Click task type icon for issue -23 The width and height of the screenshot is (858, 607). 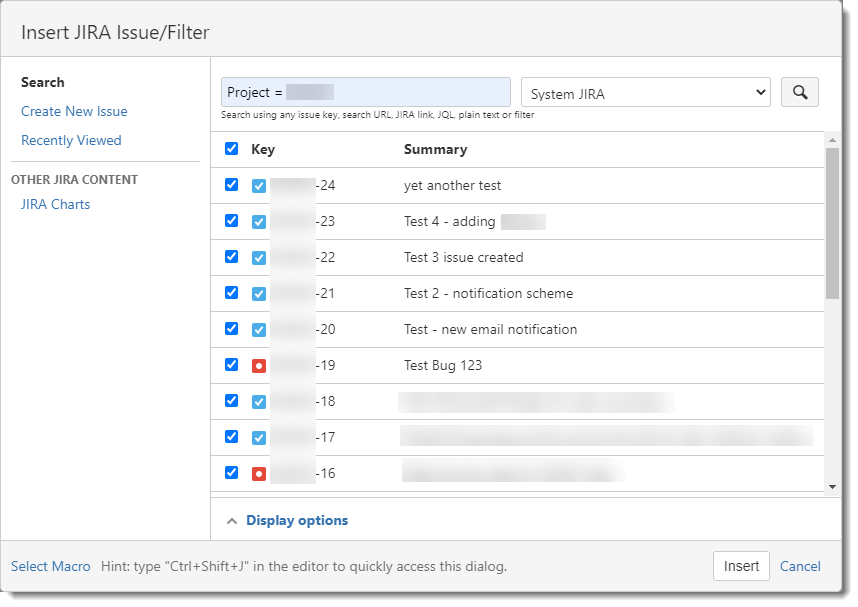[x=259, y=222]
